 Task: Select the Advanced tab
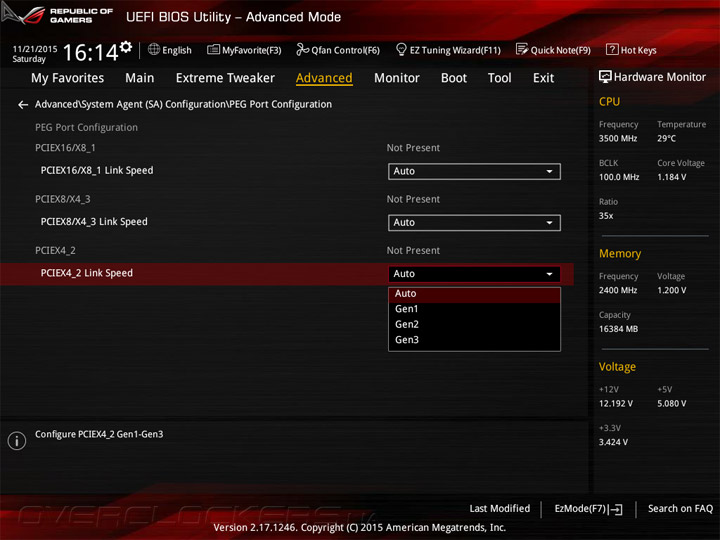pos(324,78)
